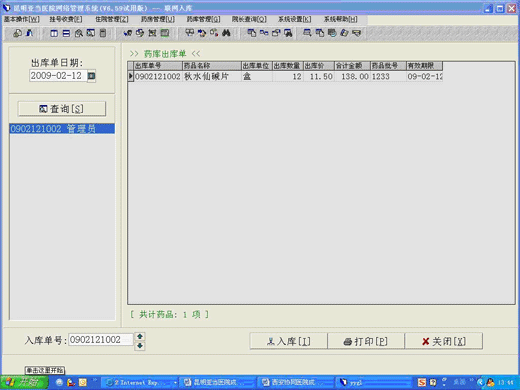The height and width of the screenshot is (390, 520).
Task: Click the 查询[S] button
Action: click(62, 109)
